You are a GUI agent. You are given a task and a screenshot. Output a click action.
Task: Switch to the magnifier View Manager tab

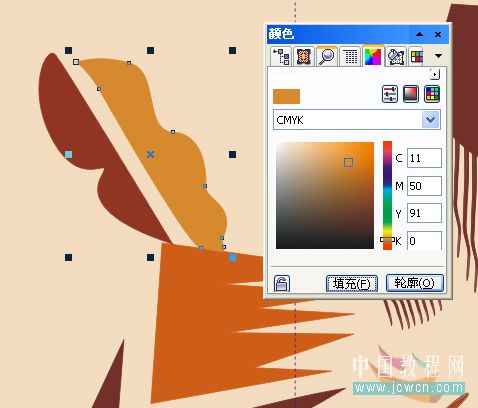click(327, 56)
